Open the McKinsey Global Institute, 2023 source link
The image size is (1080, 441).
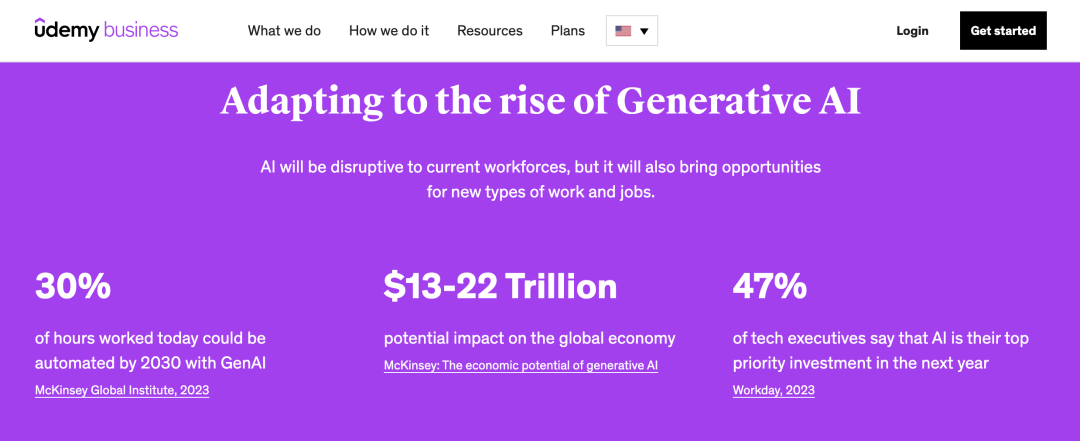click(122, 390)
